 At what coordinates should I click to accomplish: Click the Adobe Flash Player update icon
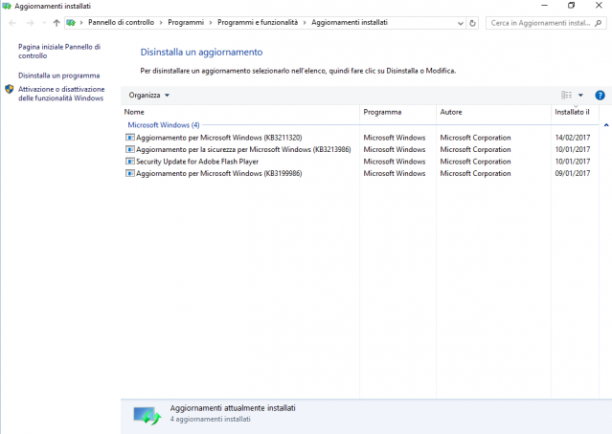(x=130, y=161)
